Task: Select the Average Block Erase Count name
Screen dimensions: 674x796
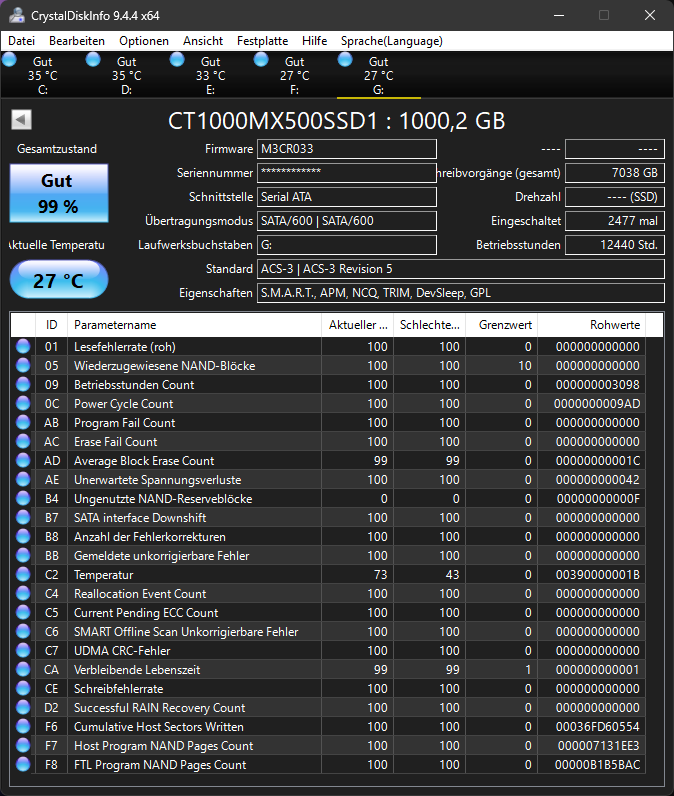Action: pos(144,460)
